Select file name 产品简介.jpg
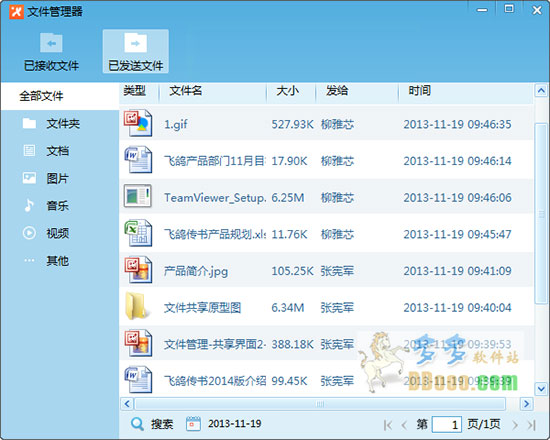Screen dimensions: 550x440 pyautogui.click(x=196, y=271)
